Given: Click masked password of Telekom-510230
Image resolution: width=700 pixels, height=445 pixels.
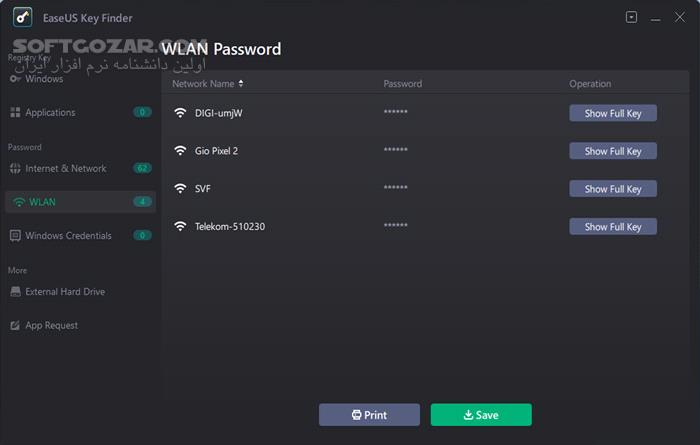Looking at the screenshot, I should pyautogui.click(x=396, y=225).
